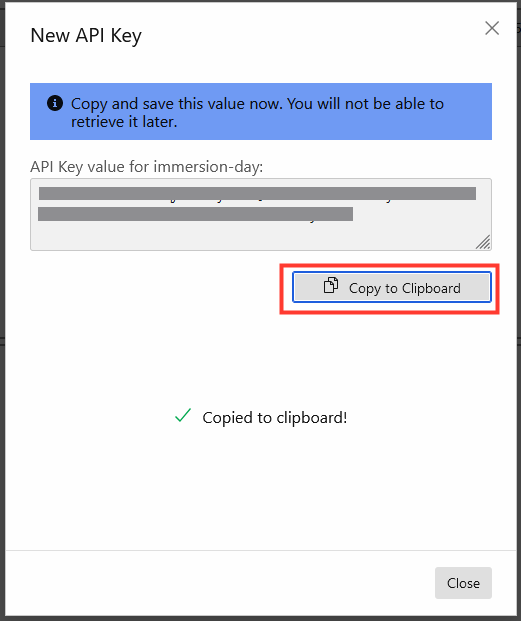Click the Copy and save warning text

257,112
